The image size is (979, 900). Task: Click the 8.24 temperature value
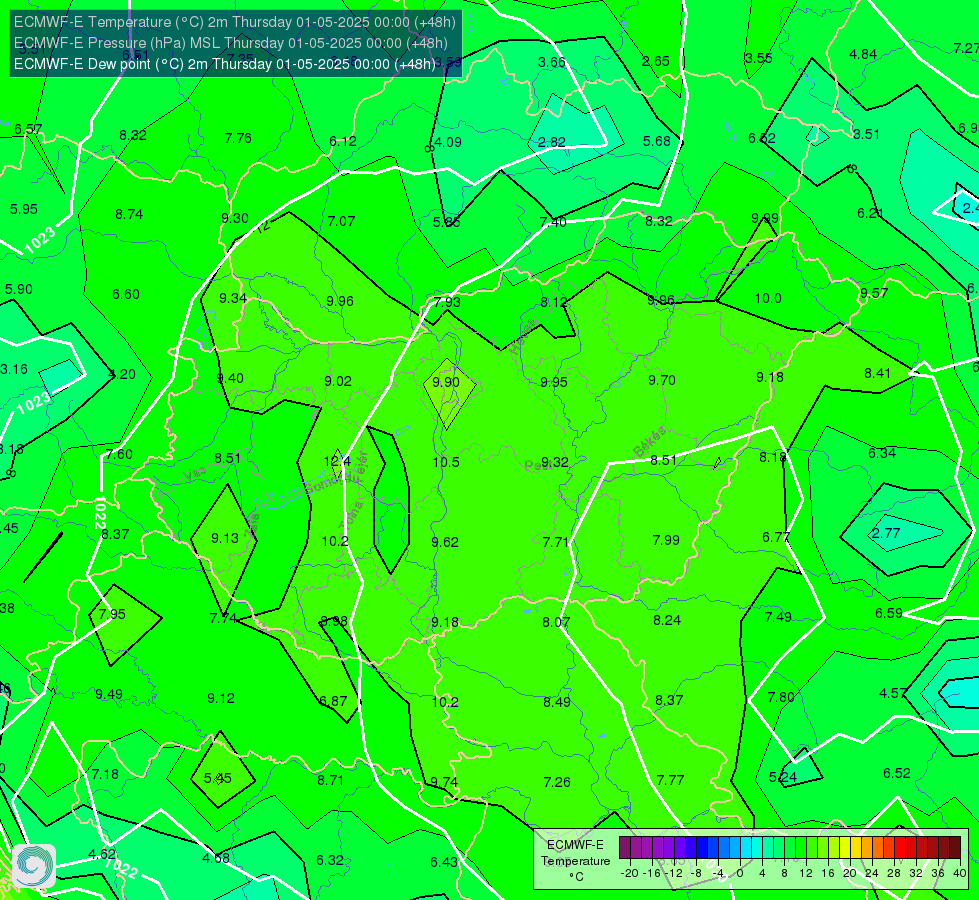[667, 620]
